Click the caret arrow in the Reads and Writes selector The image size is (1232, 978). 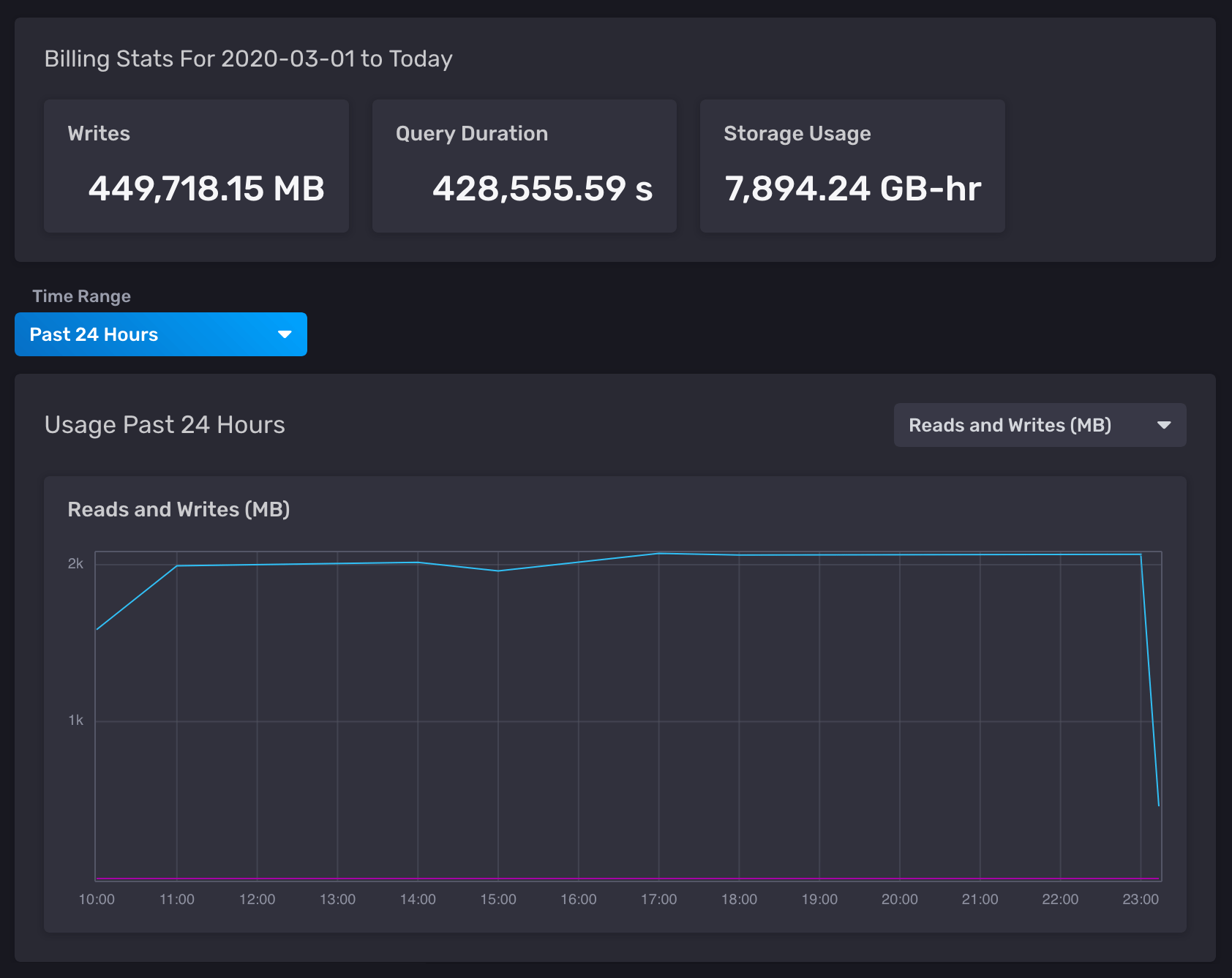tap(1163, 425)
